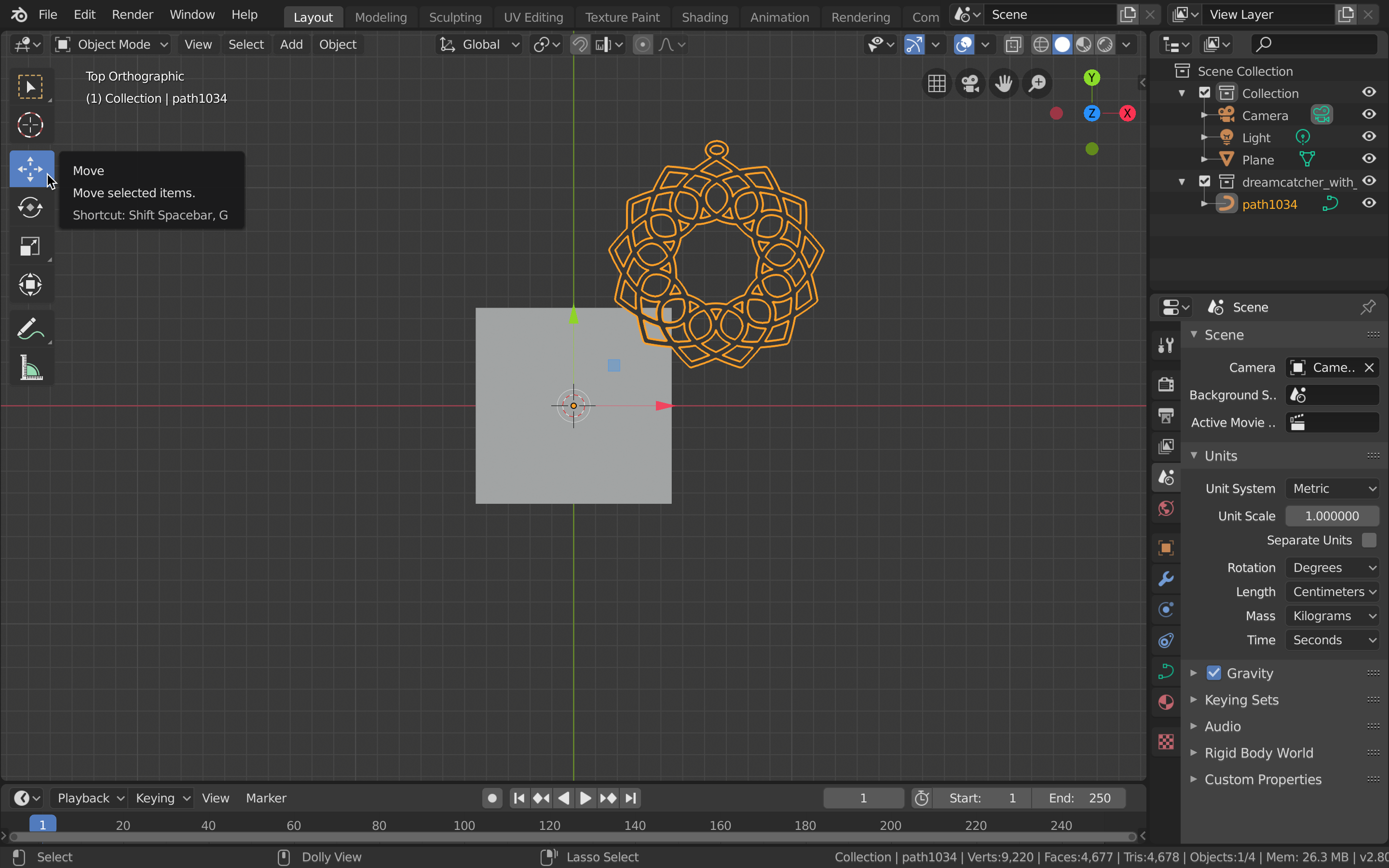Activate the Move tool
Screen dimensions: 1389x868
point(31,169)
